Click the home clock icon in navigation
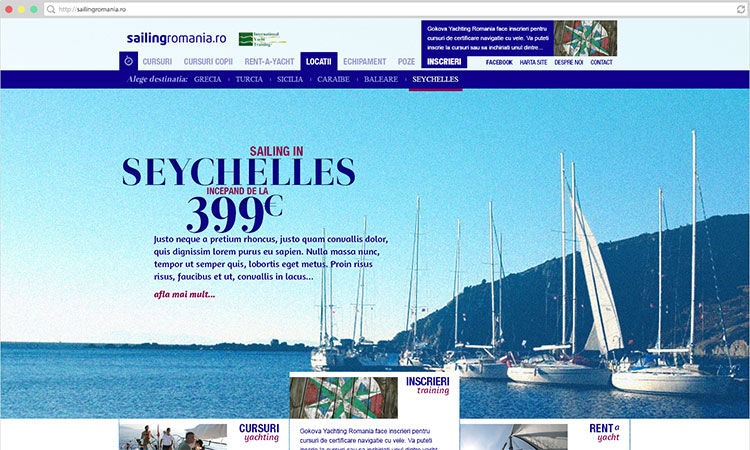This screenshot has width=750, height=450. [128, 61]
